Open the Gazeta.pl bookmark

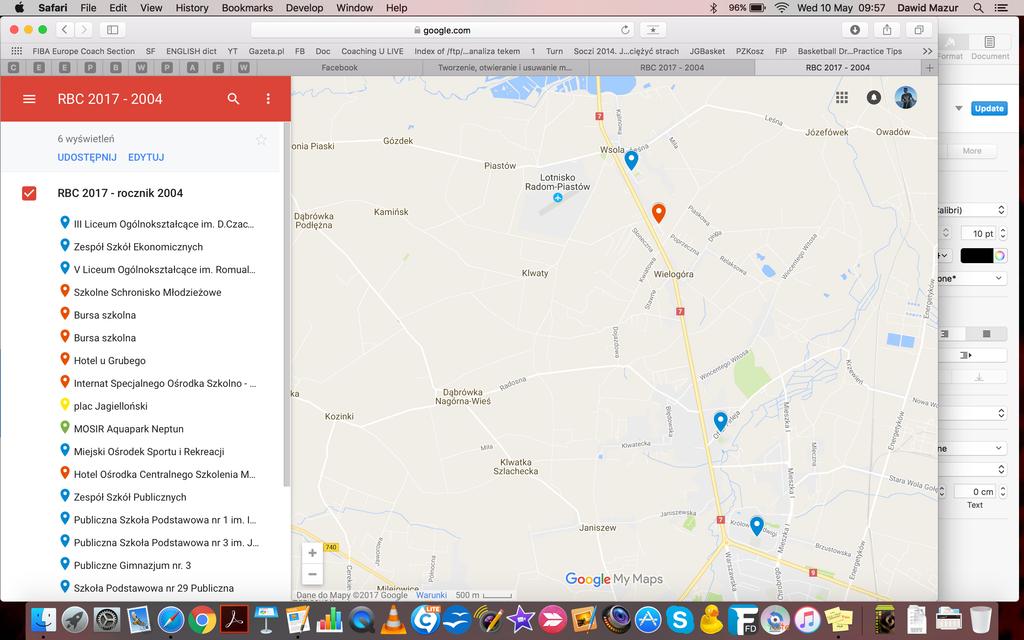click(x=266, y=51)
